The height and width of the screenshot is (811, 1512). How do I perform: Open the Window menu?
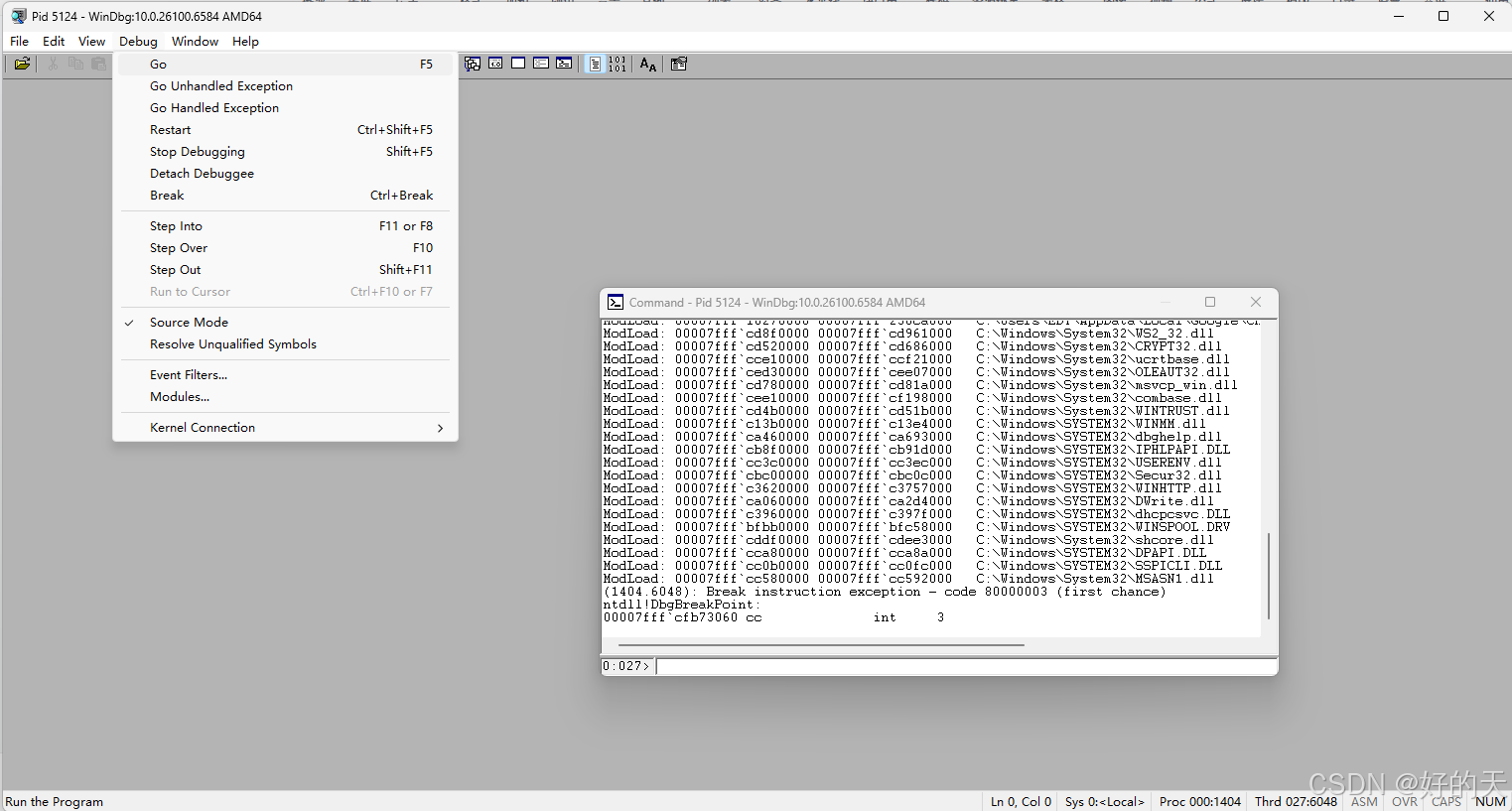pyautogui.click(x=195, y=41)
